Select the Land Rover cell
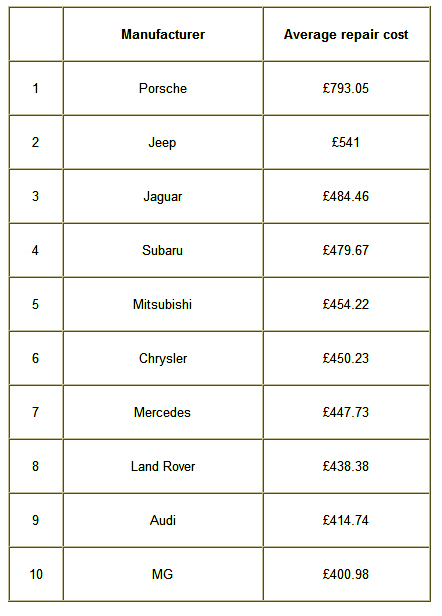442x616 pixels. pos(163,466)
